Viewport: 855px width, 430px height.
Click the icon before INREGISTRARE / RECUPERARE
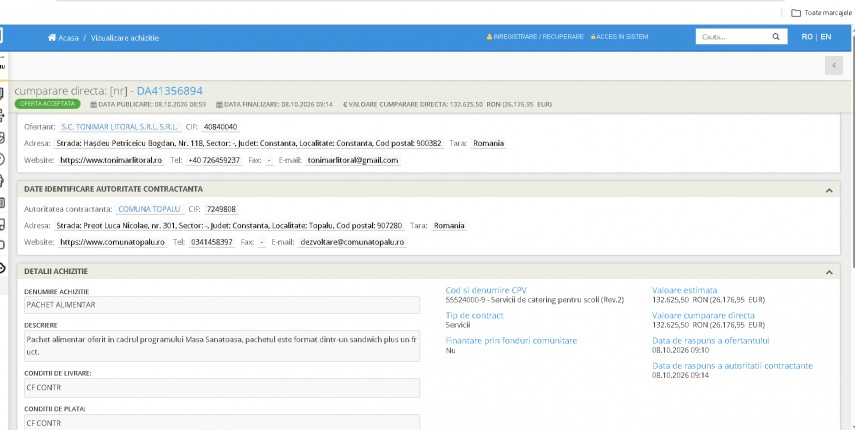pos(489,37)
